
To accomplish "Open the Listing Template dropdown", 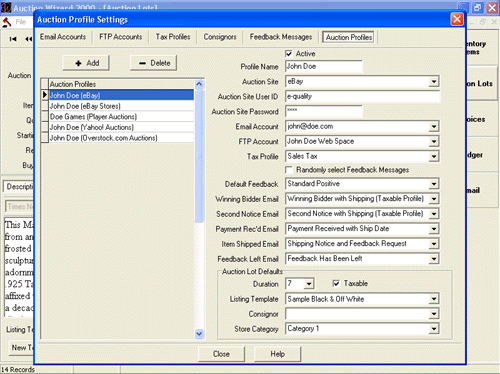I will [434, 299].
